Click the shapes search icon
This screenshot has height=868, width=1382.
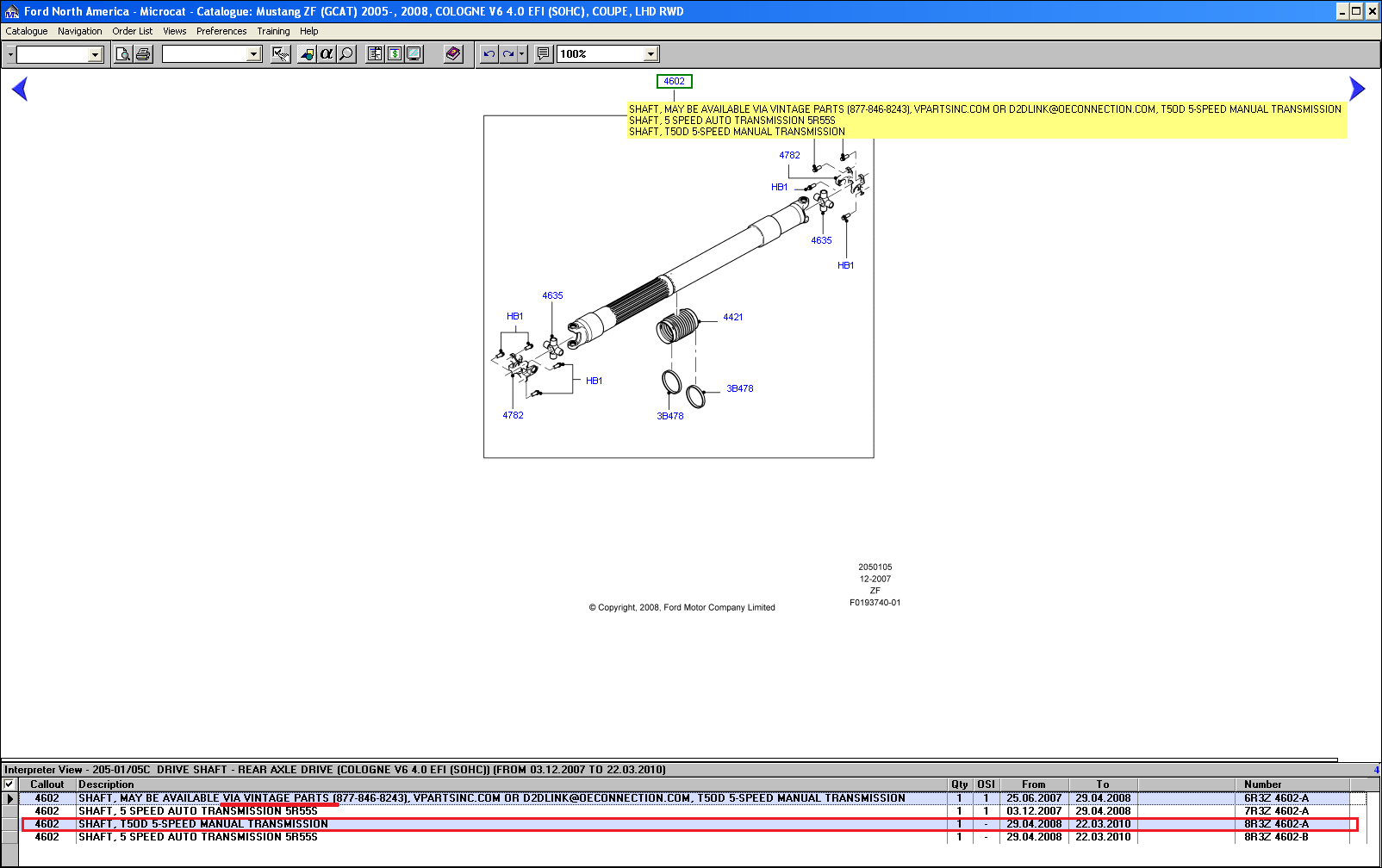[x=307, y=54]
